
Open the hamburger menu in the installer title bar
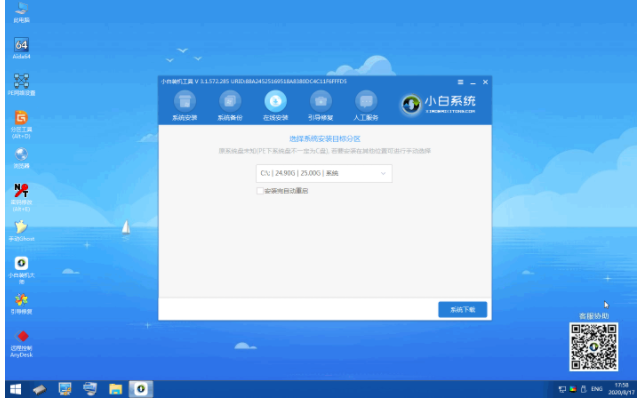[460, 82]
